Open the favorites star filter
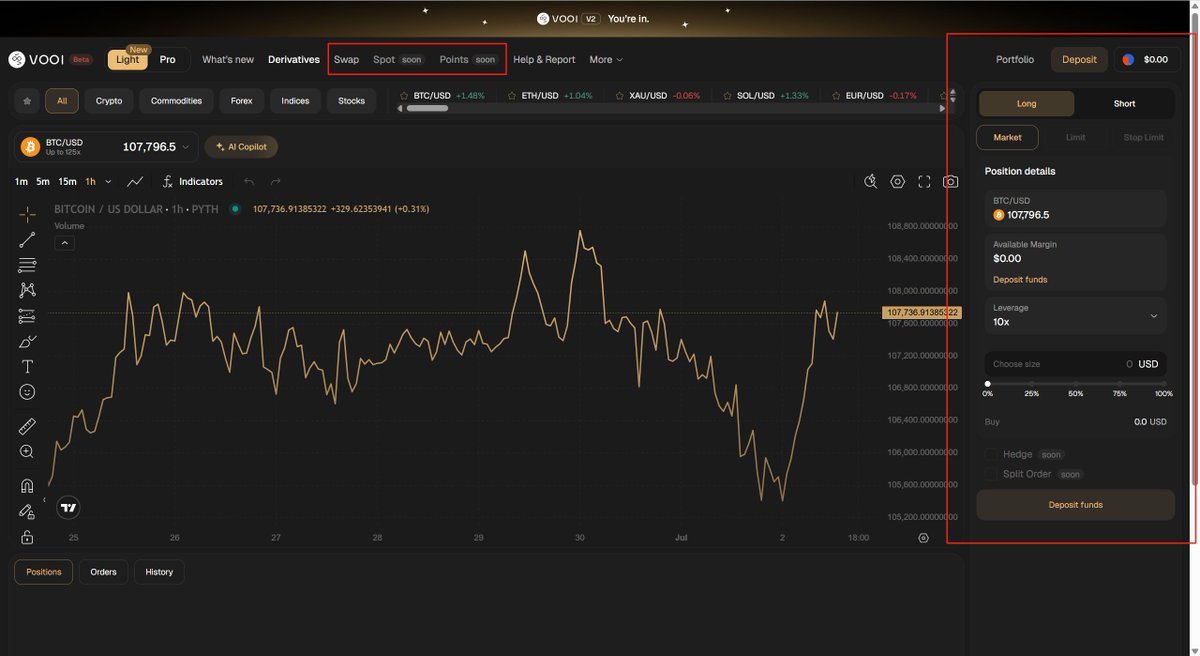Viewport: 1200px width, 656px height. pos(27,101)
